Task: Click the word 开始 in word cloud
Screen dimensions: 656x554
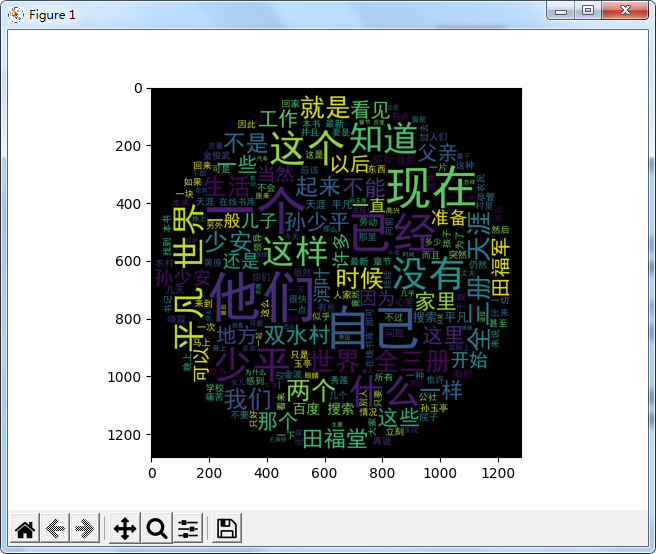Action: point(469,360)
